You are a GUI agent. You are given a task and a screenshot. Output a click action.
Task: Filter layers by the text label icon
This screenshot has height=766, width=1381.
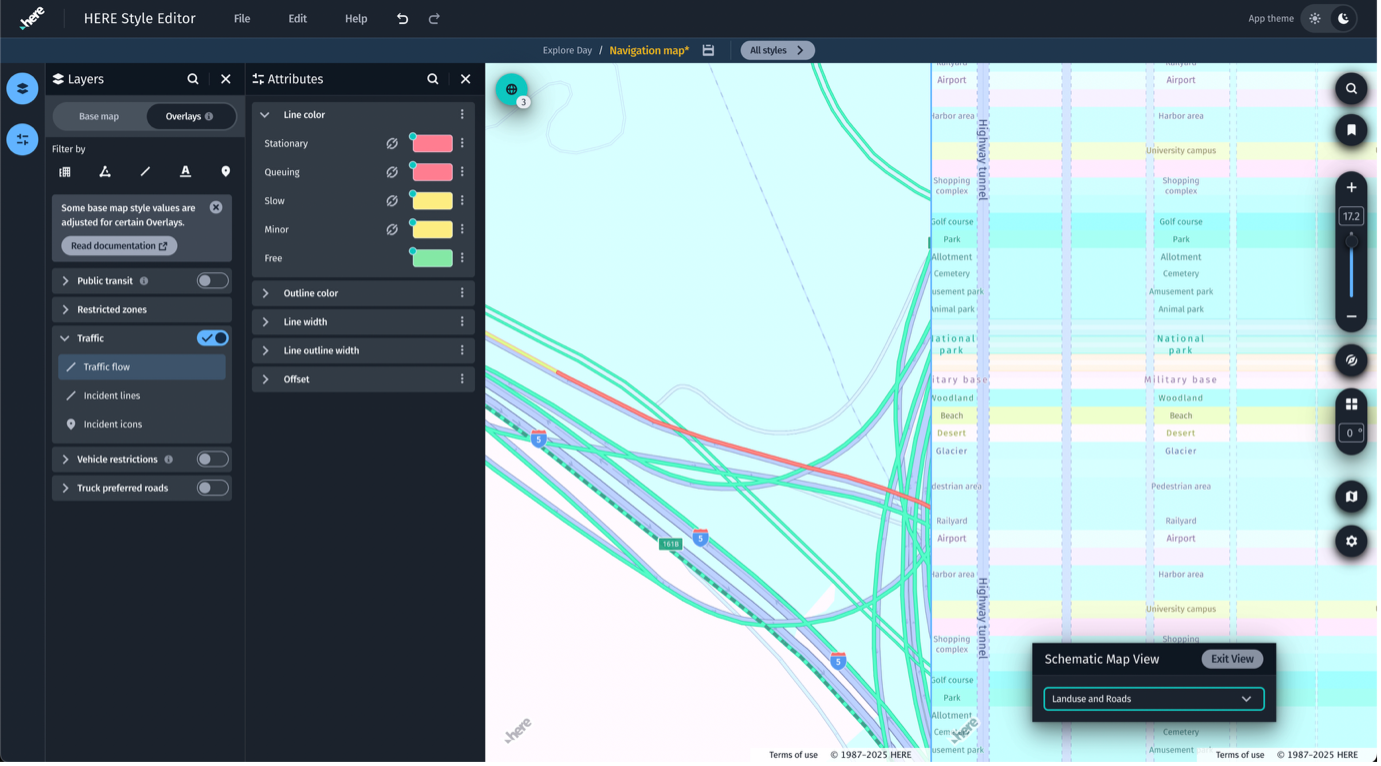pos(185,171)
